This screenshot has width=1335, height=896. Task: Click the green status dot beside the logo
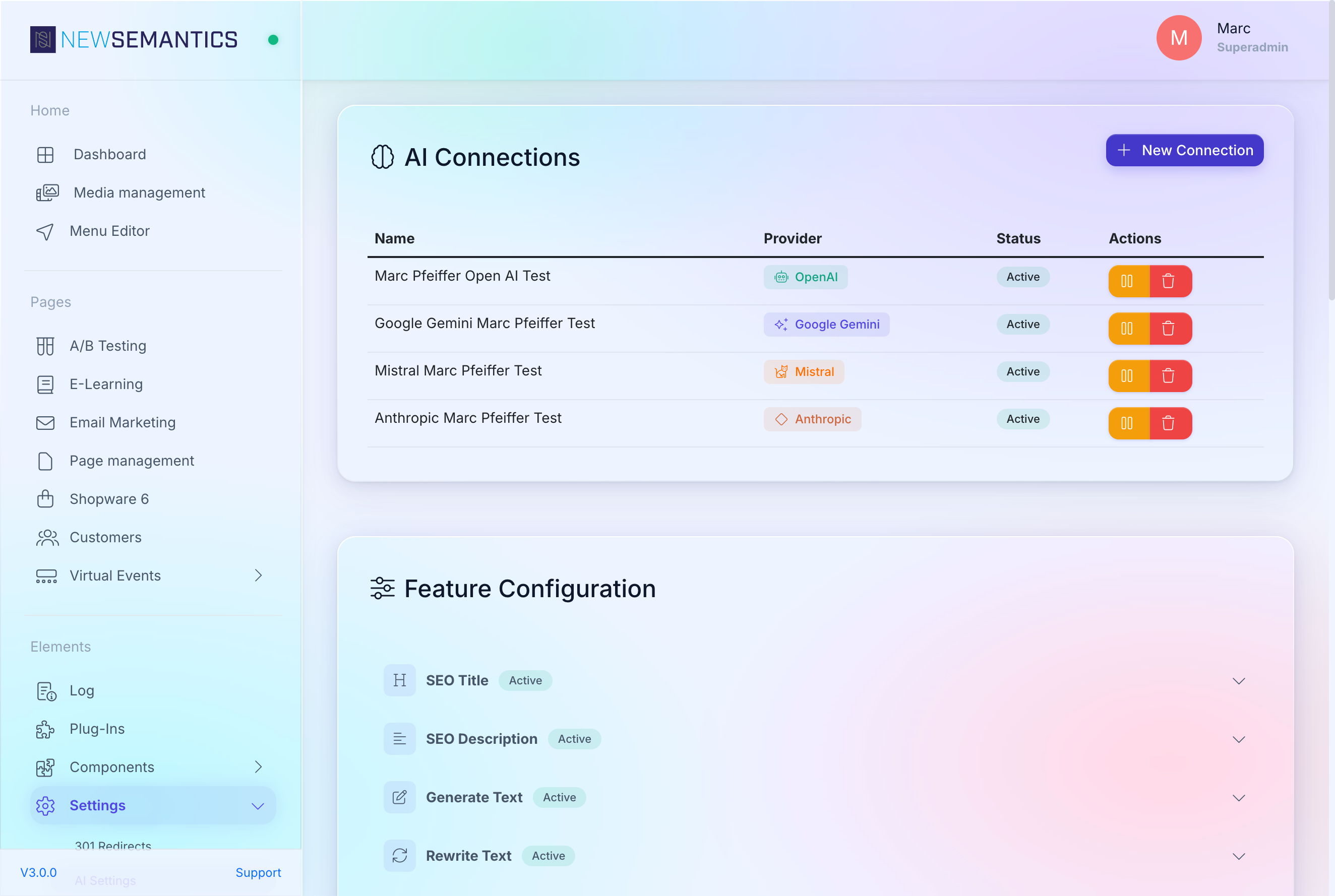pyautogui.click(x=273, y=40)
